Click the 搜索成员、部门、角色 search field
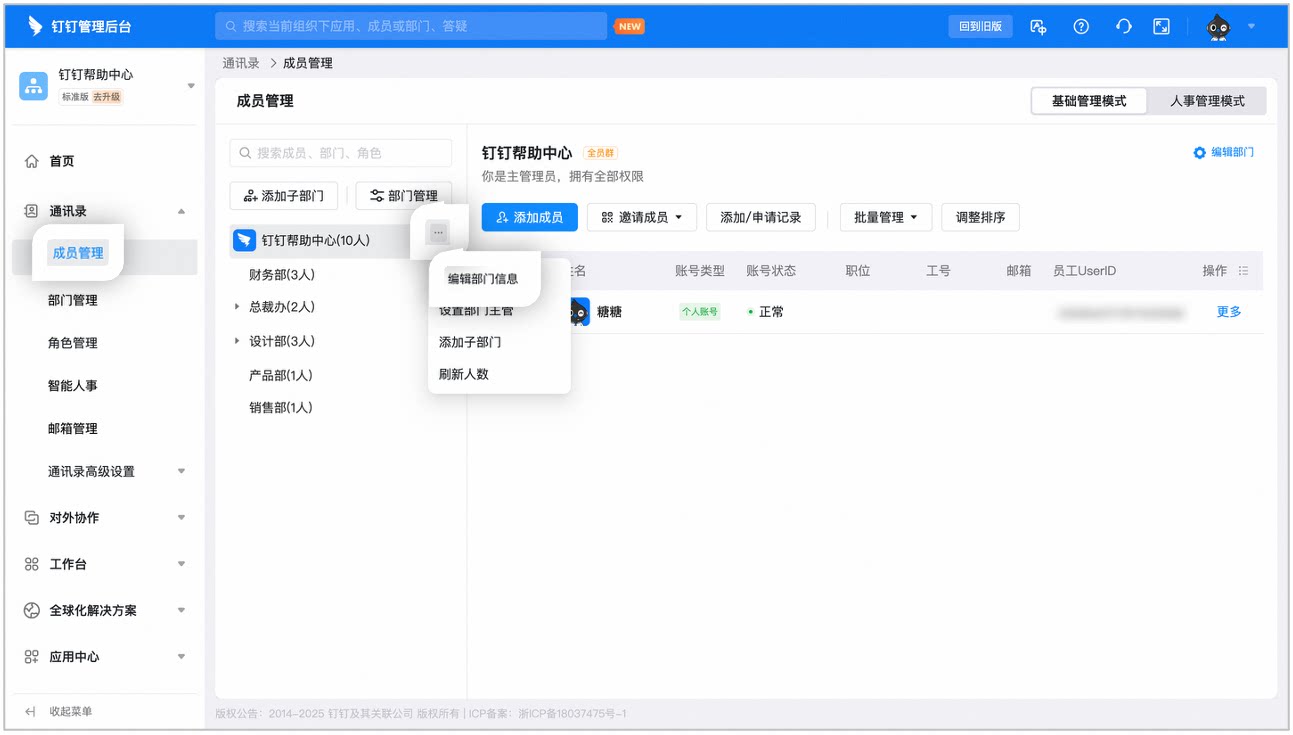 pyautogui.click(x=341, y=153)
